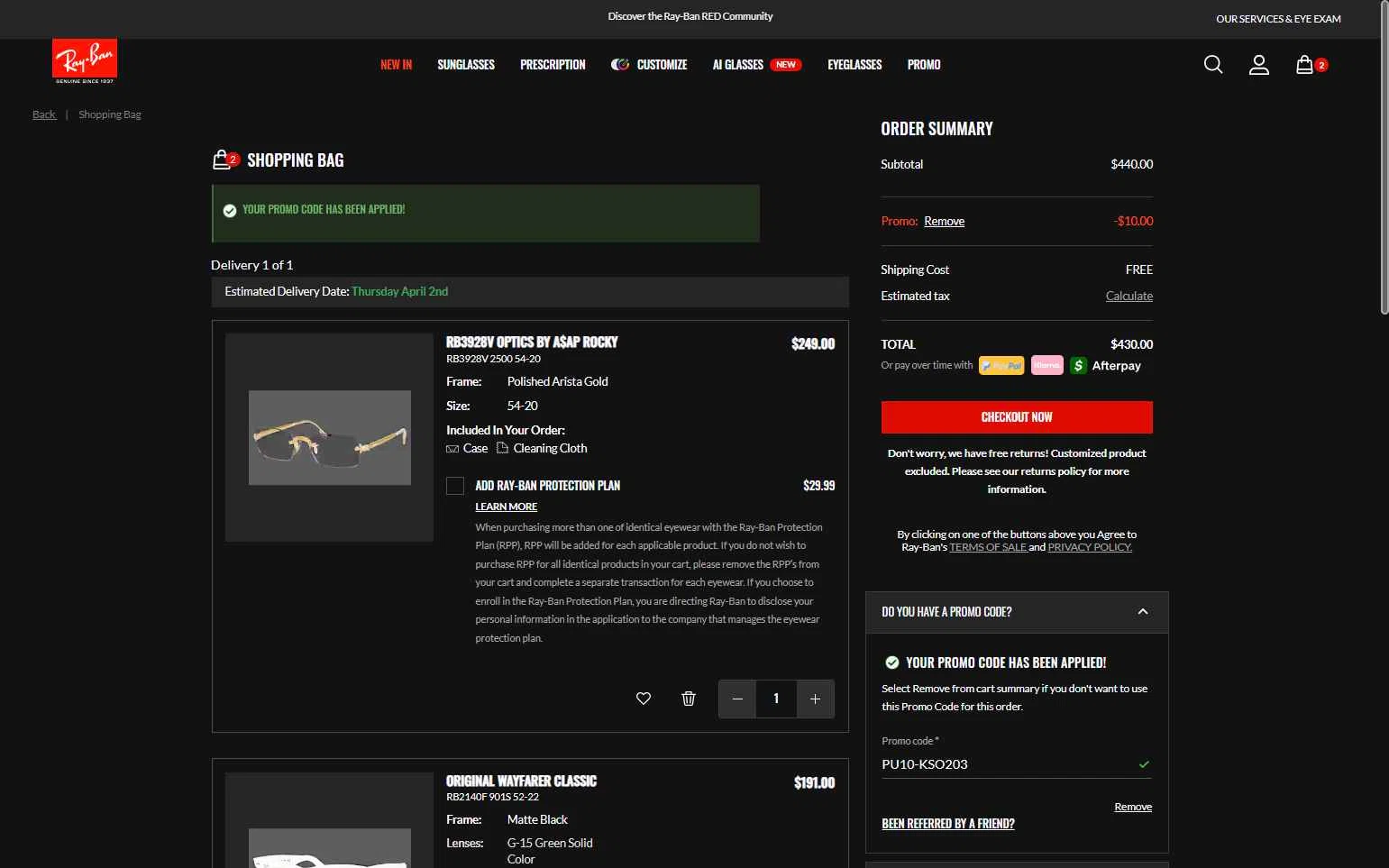This screenshot has height=868, width=1389.
Task: Open the Eyeglasses menu
Action: 854,65
